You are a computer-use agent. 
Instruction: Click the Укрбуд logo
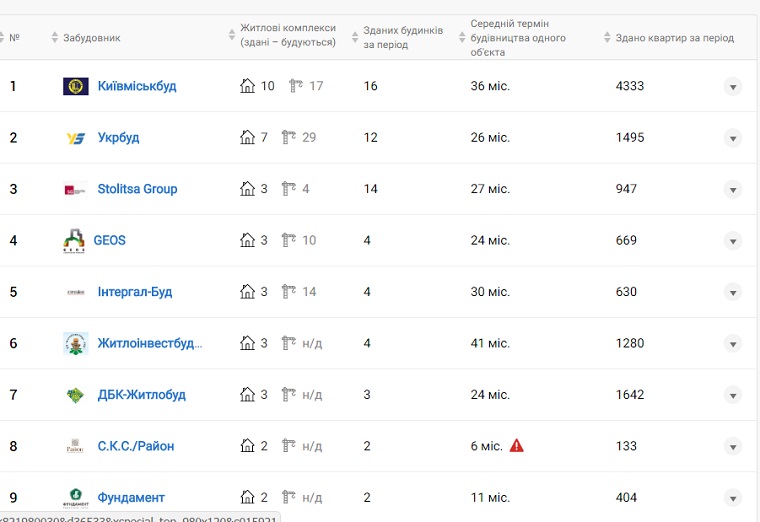point(76,138)
